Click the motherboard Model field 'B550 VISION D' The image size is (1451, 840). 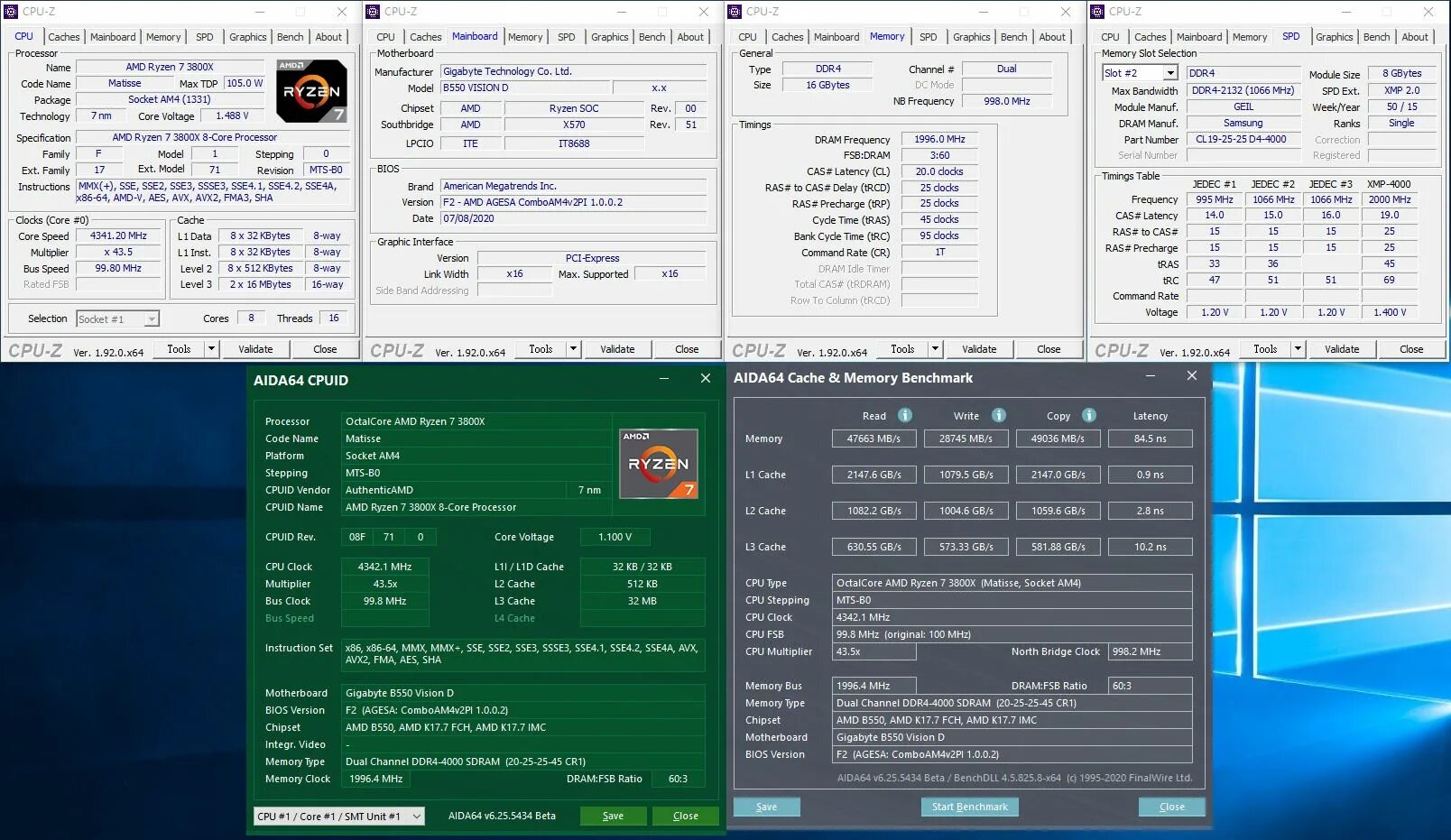pyautogui.click(x=525, y=88)
